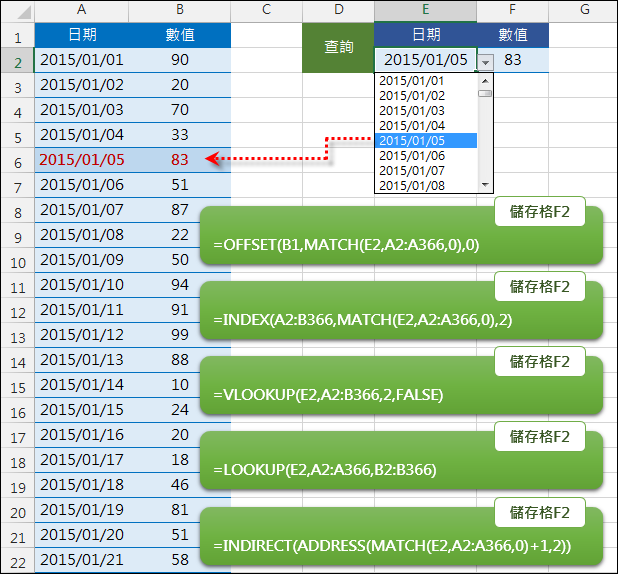618x574 pixels.
Task: Select column E header
Action: click(425, 10)
